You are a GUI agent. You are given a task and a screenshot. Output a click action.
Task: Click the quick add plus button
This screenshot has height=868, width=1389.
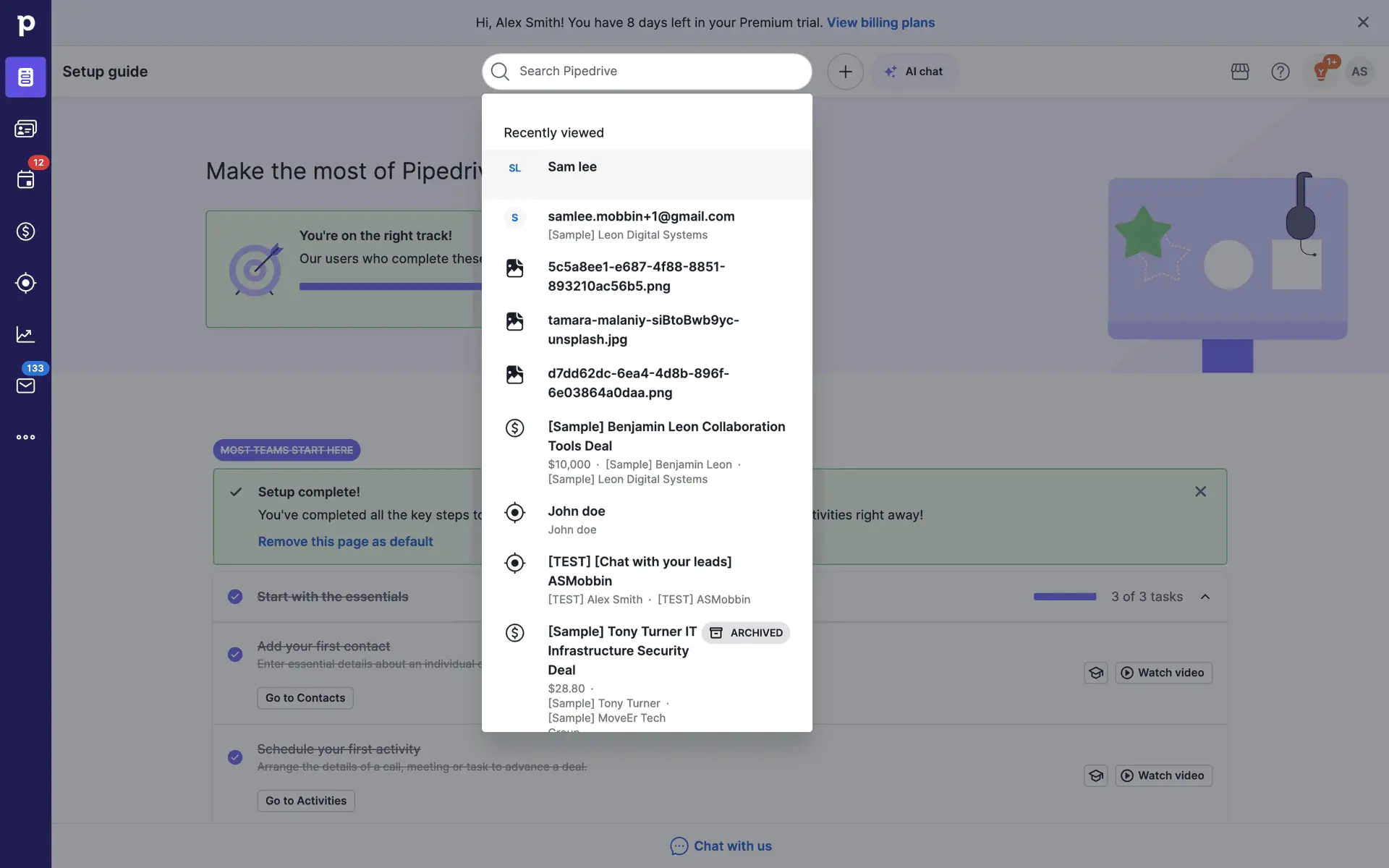pos(845,72)
